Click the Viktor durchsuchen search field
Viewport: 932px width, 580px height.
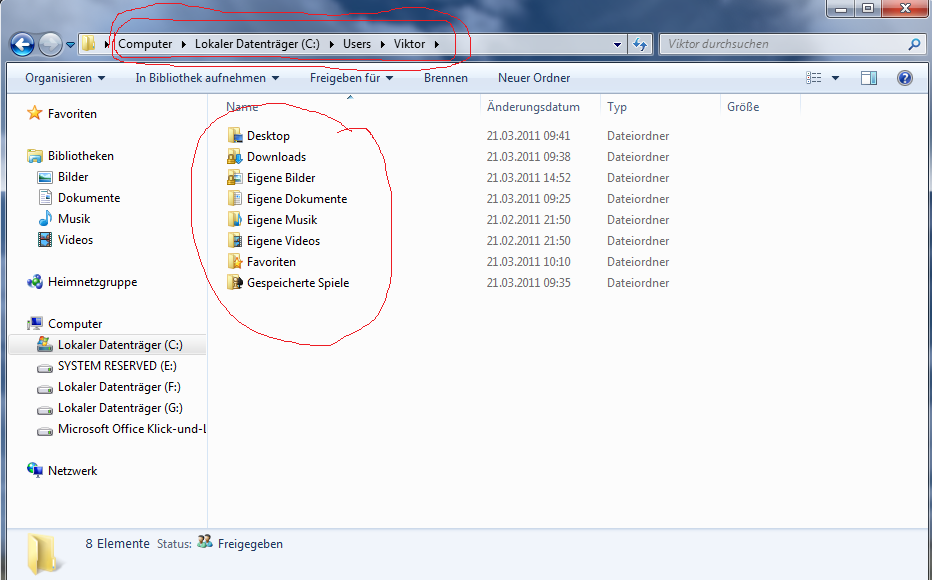(x=780, y=45)
